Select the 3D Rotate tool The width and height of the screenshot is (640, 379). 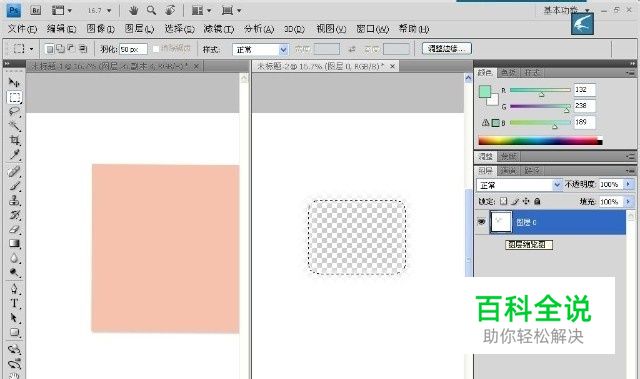point(14,349)
